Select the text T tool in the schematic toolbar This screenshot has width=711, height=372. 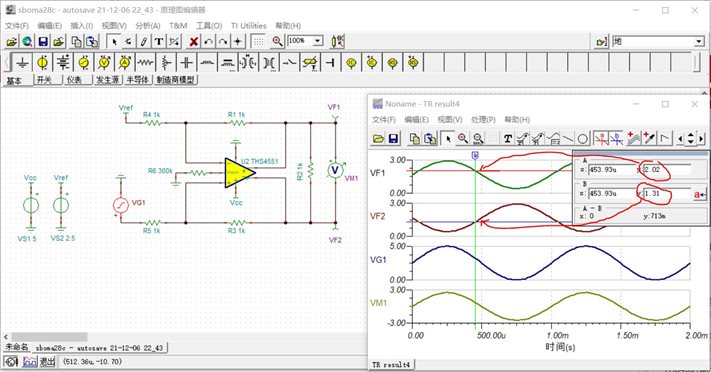pos(159,42)
